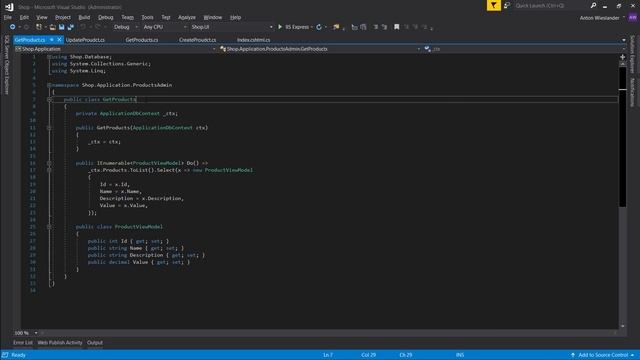The height and width of the screenshot is (360, 640).
Task: Open the Output panel tab
Action: pos(95,343)
